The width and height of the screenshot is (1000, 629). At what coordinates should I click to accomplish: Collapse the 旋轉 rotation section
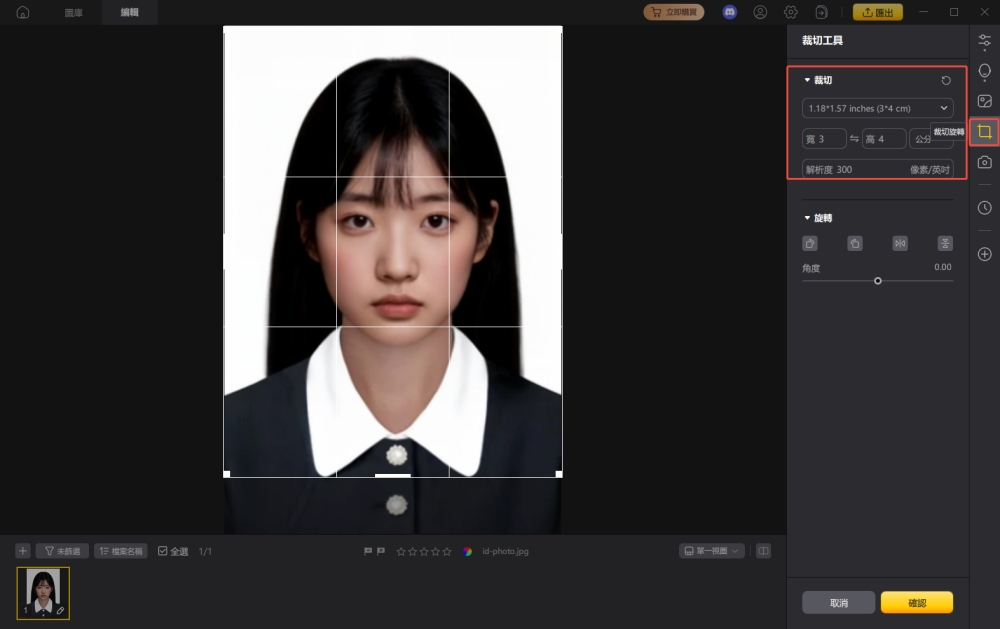point(807,217)
